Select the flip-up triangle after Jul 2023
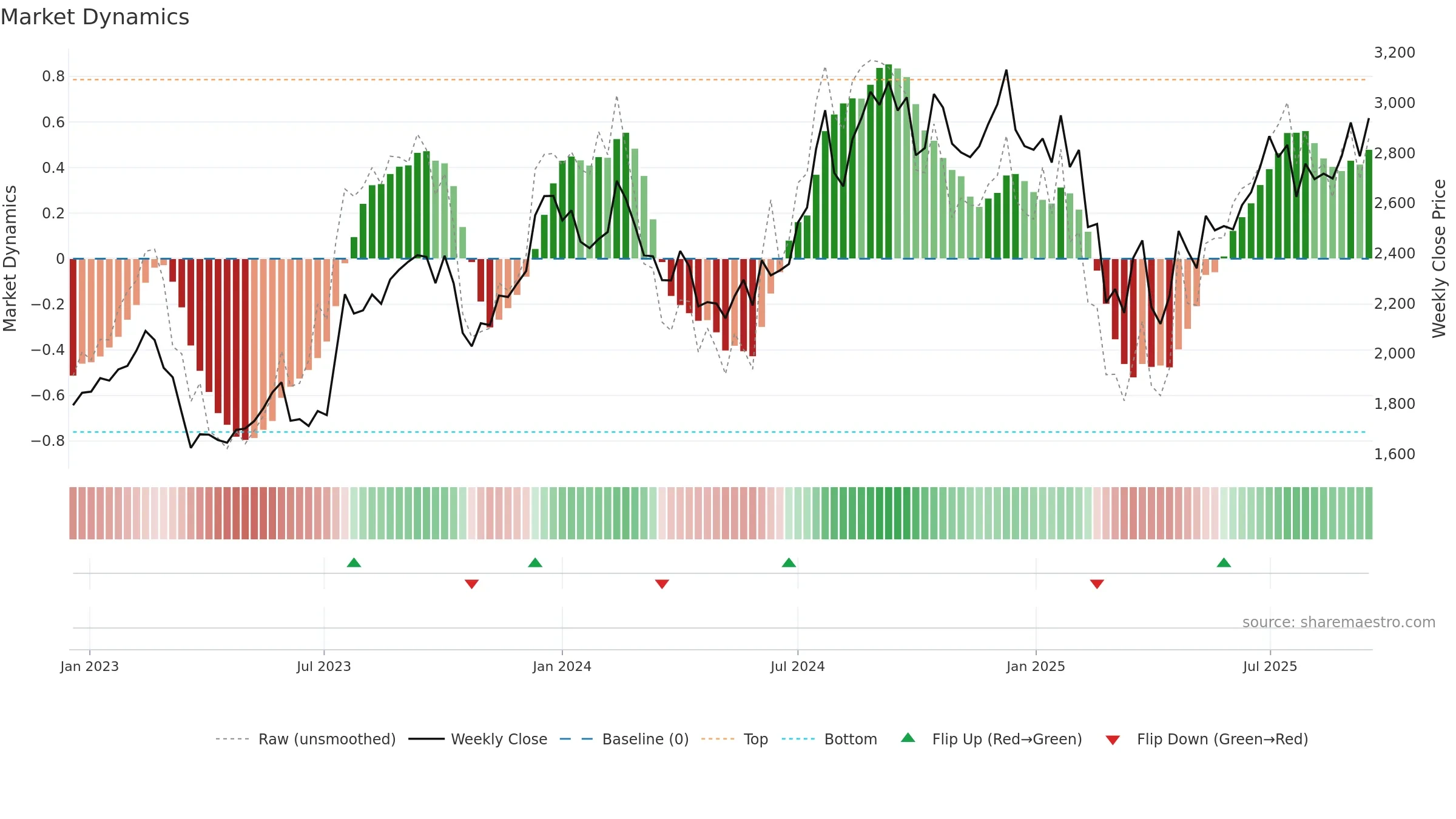Viewport: 1456px width, 819px height. [x=354, y=562]
